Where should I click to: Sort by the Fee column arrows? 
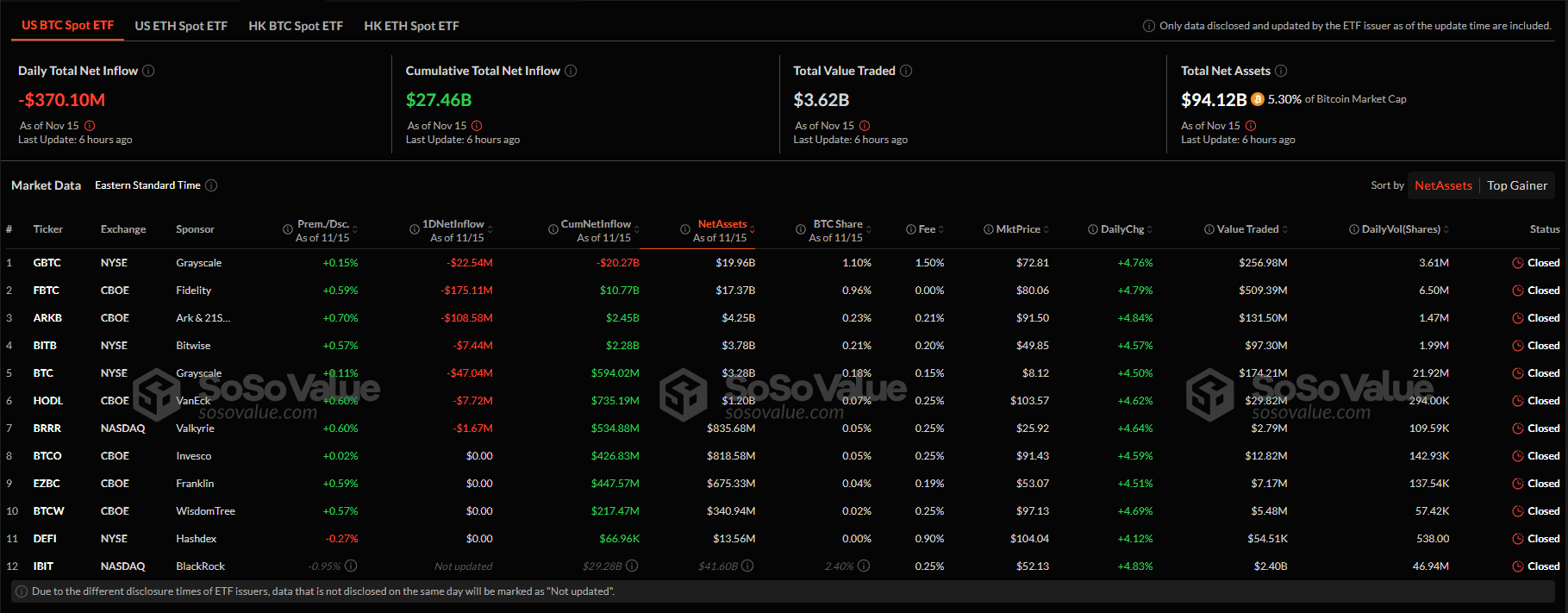941,229
